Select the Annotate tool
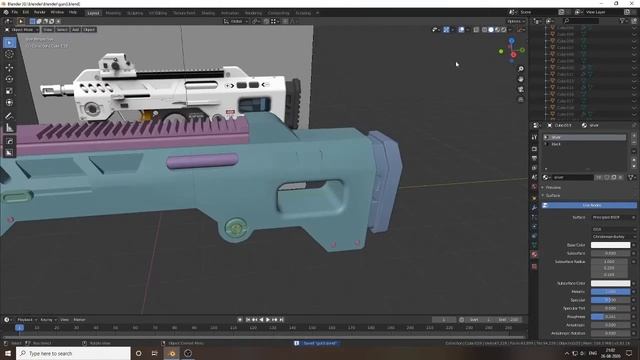 (9, 116)
